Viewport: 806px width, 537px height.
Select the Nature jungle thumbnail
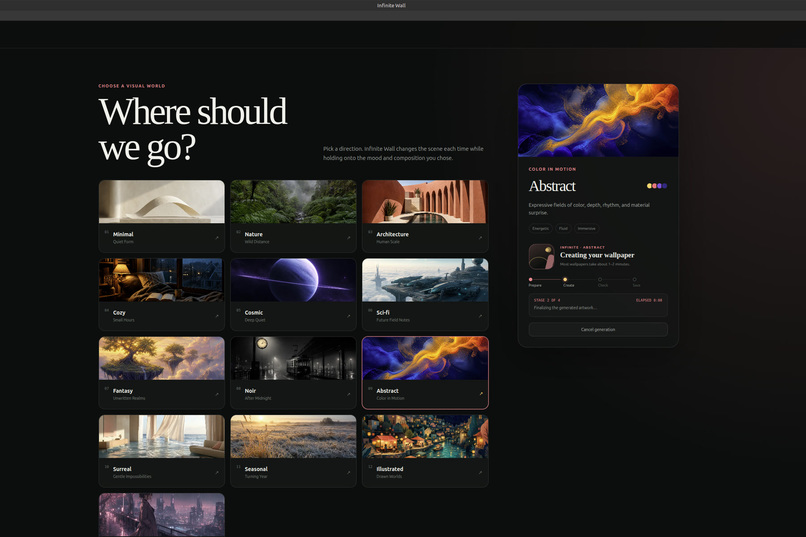click(x=294, y=201)
